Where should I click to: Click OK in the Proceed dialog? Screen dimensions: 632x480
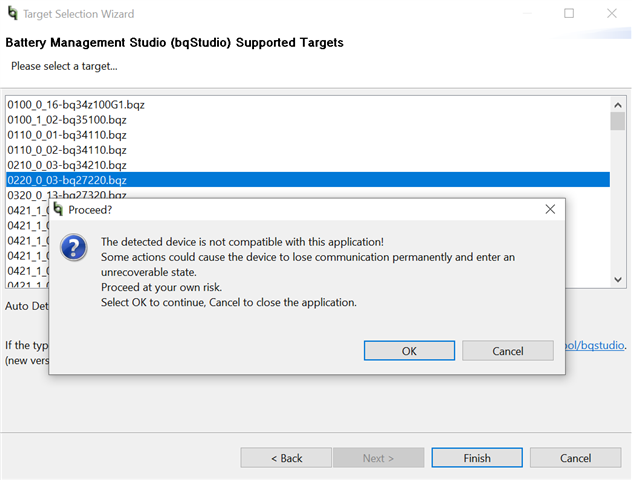tap(409, 351)
